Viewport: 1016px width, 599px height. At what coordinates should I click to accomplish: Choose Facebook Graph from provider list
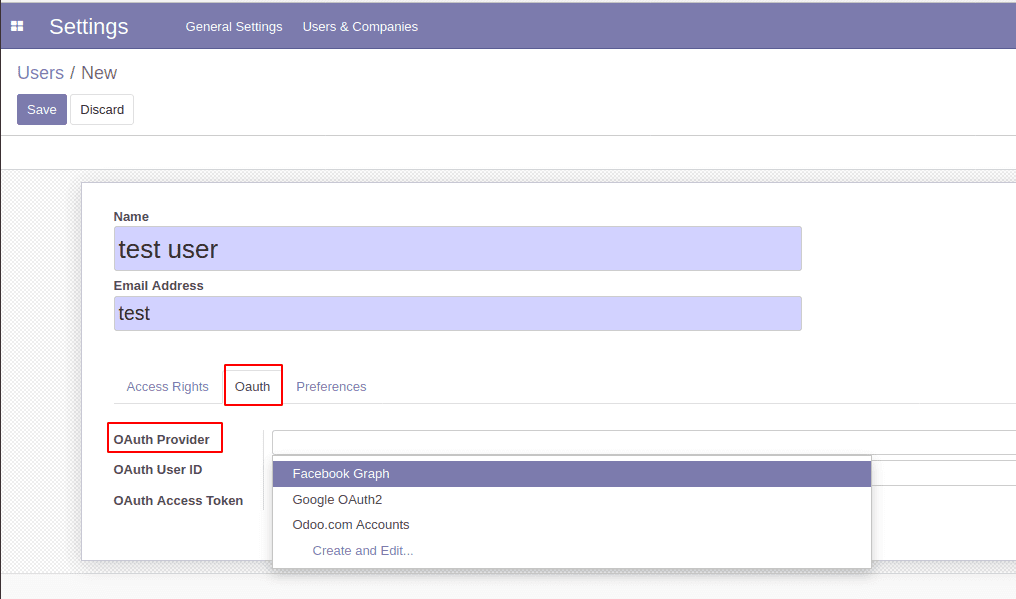point(572,474)
